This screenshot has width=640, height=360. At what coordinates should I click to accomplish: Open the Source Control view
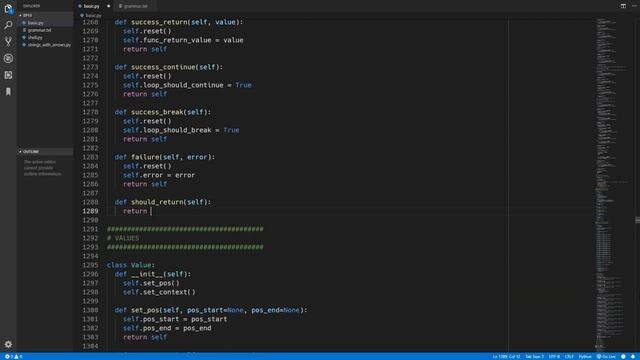(x=8, y=42)
